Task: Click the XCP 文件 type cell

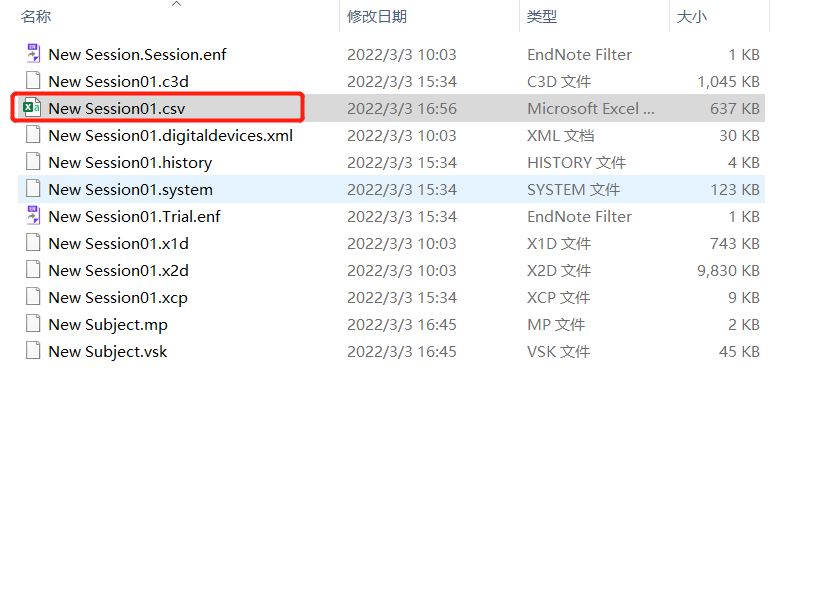Action: click(558, 298)
